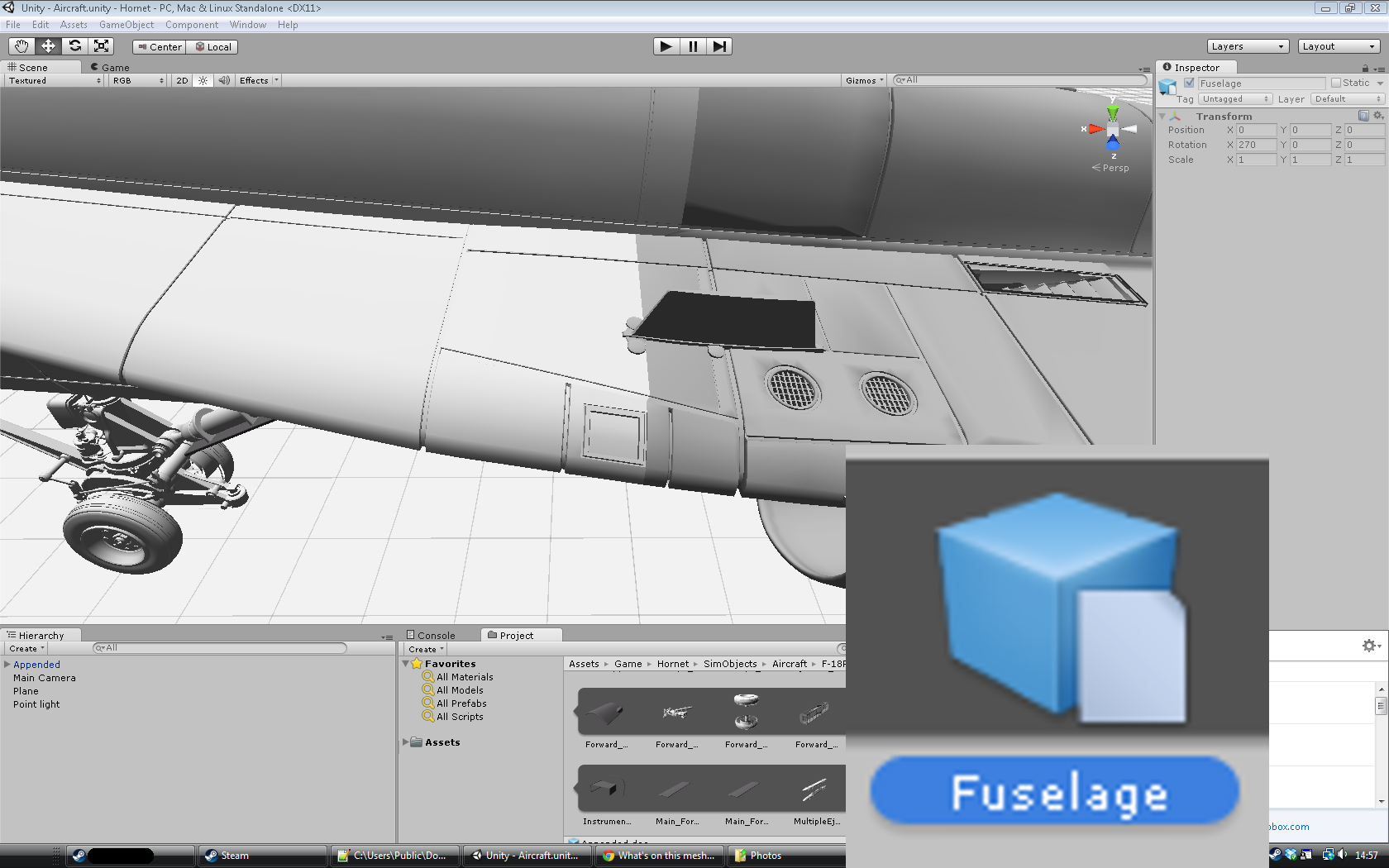Select the Move translate tool
This screenshot has width=1389, height=868.
pos(48,46)
